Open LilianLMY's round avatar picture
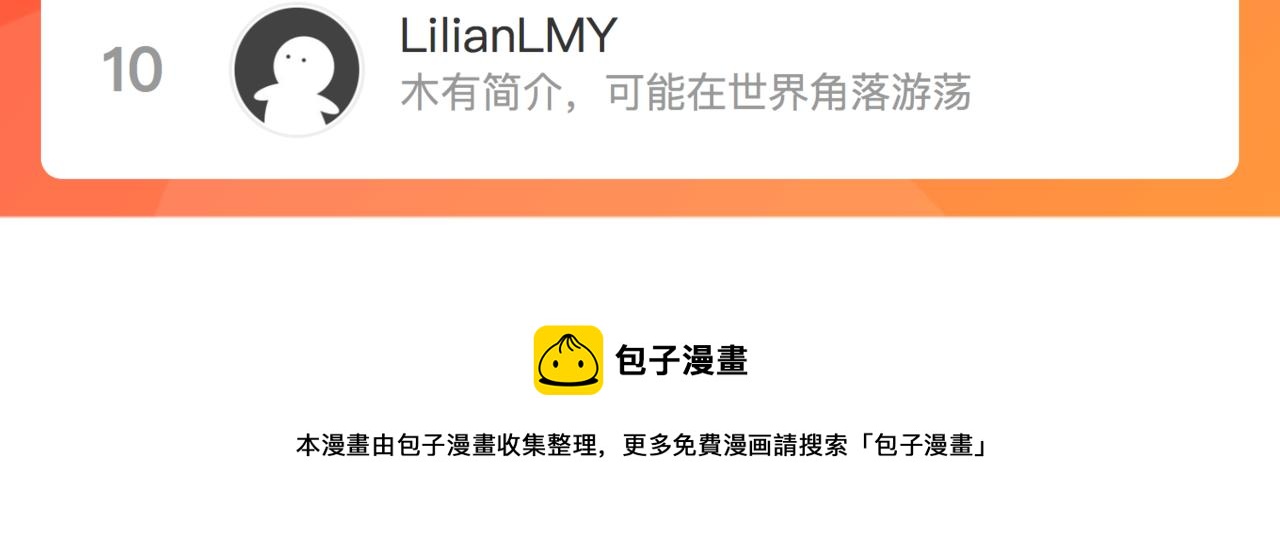Screen dimensions: 1280x536 297,70
